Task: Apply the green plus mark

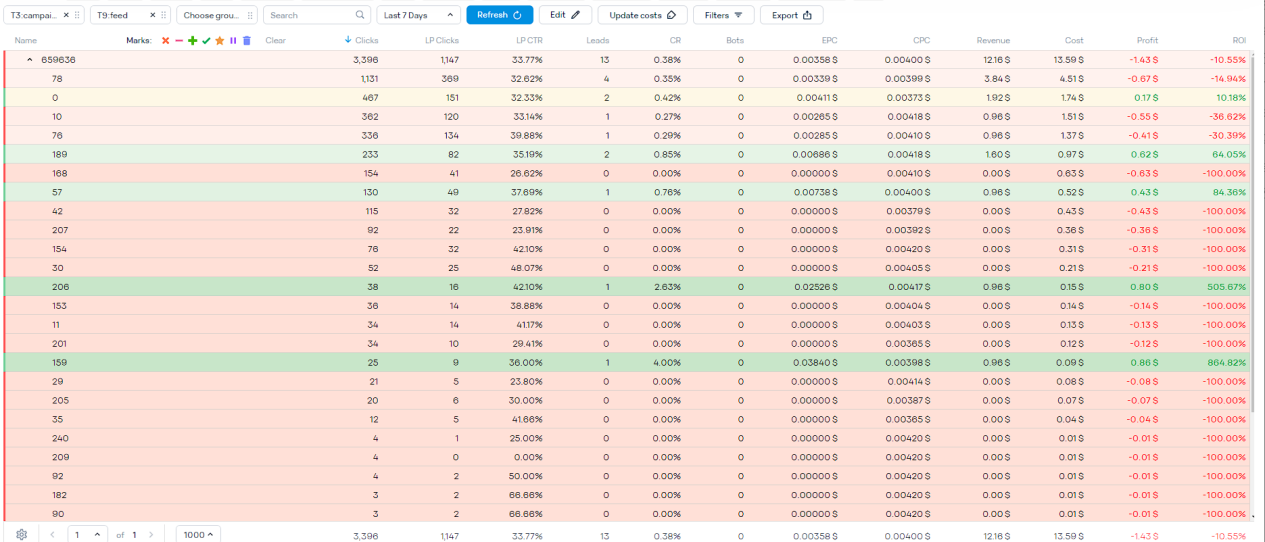Action: [192, 41]
